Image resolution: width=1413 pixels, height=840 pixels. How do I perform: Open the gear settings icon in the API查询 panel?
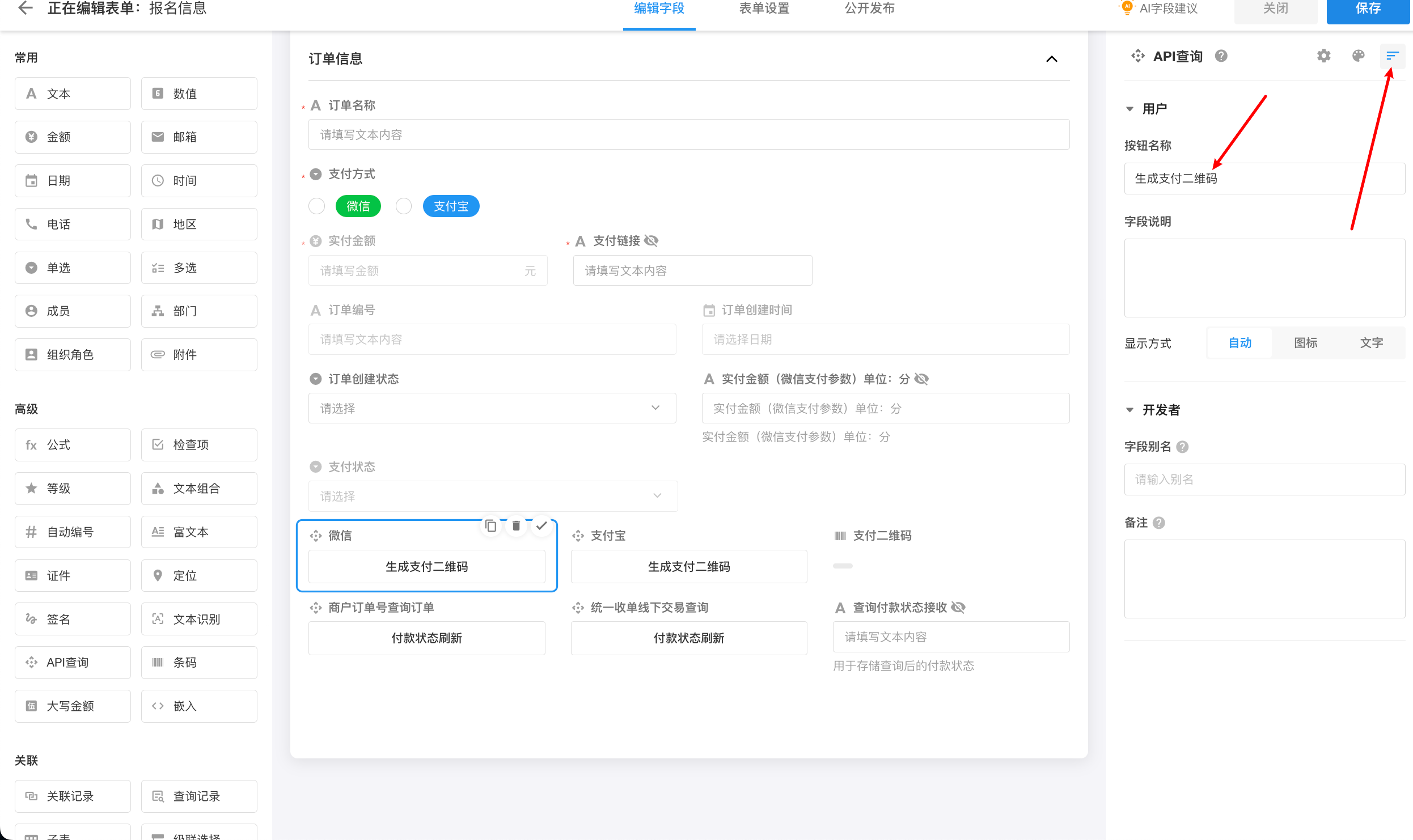(1323, 56)
